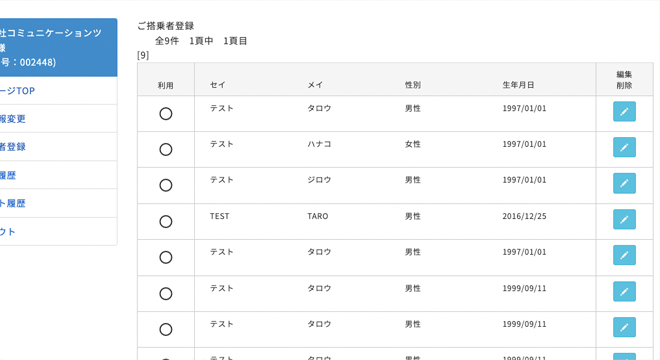Viewport: 660px width, 360px height.
Task: Select the fifth row 利用 radio button
Action: (166, 257)
